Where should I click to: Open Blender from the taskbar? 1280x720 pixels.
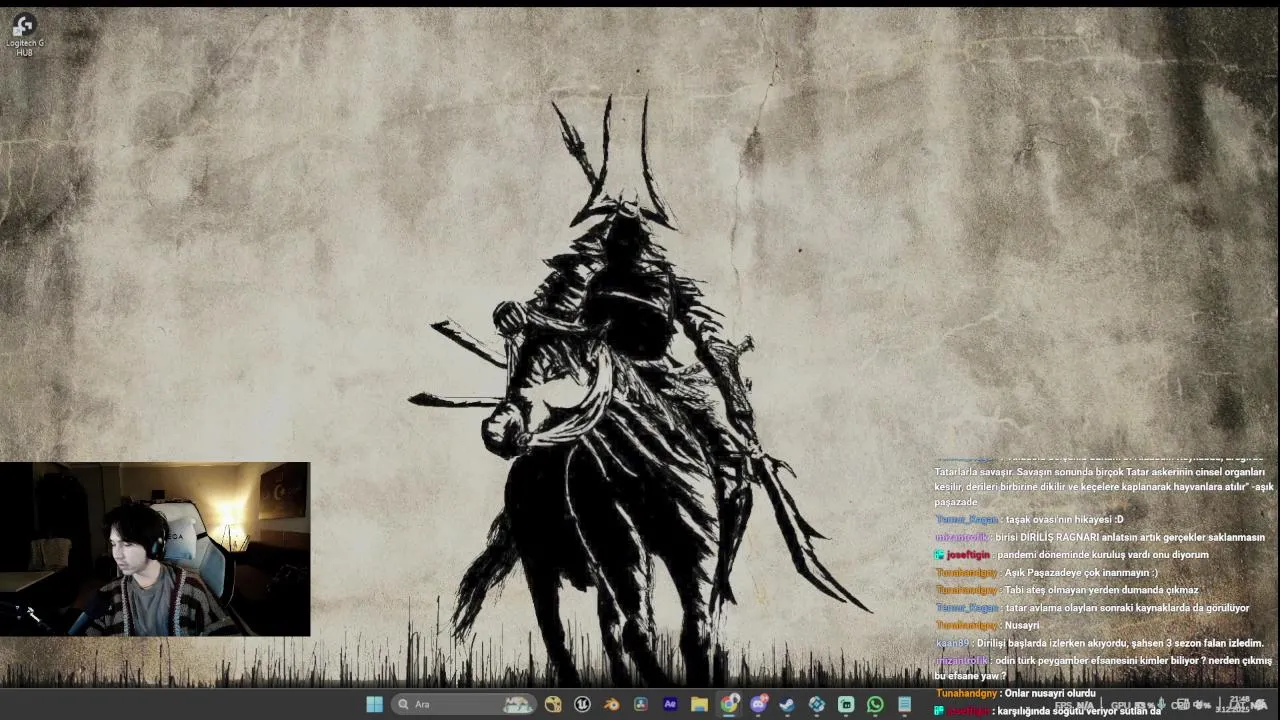click(x=611, y=704)
